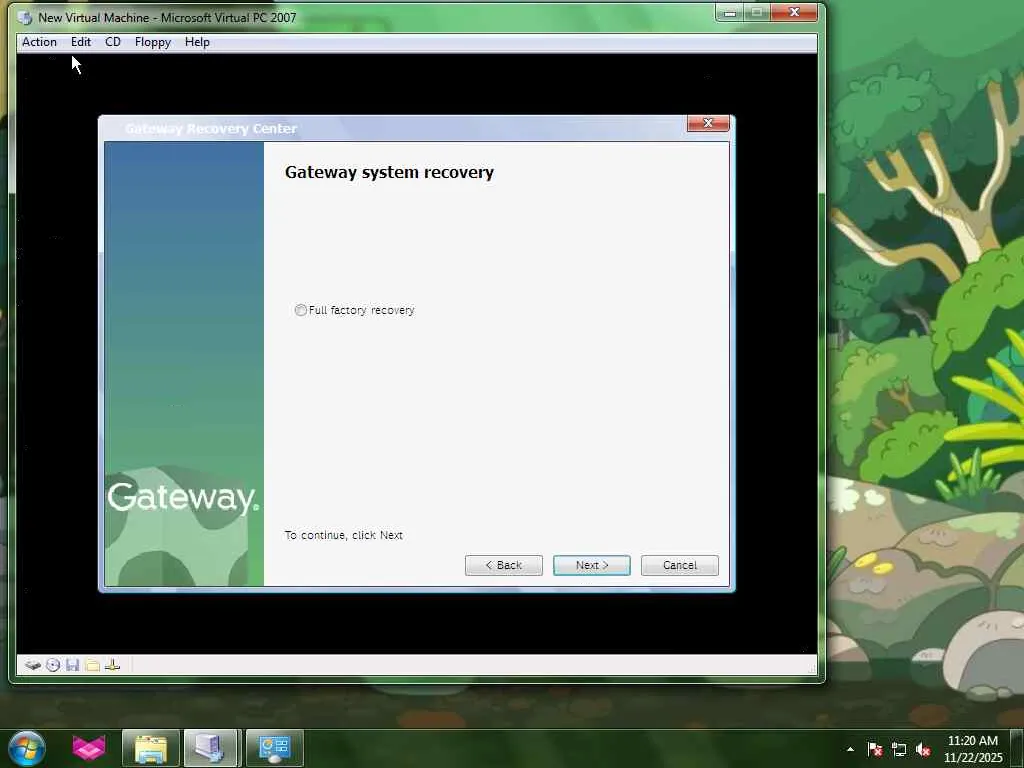
Task: Close the Gateway Recovery Center dialog
Action: pyautogui.click(x=708, y=123)
